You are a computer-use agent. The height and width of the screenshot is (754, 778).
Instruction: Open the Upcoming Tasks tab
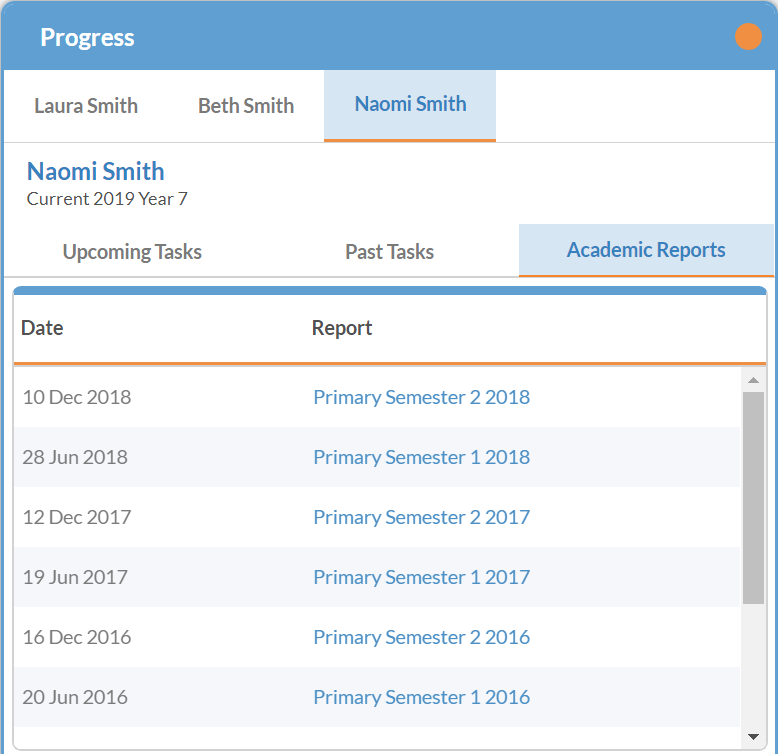132,252
